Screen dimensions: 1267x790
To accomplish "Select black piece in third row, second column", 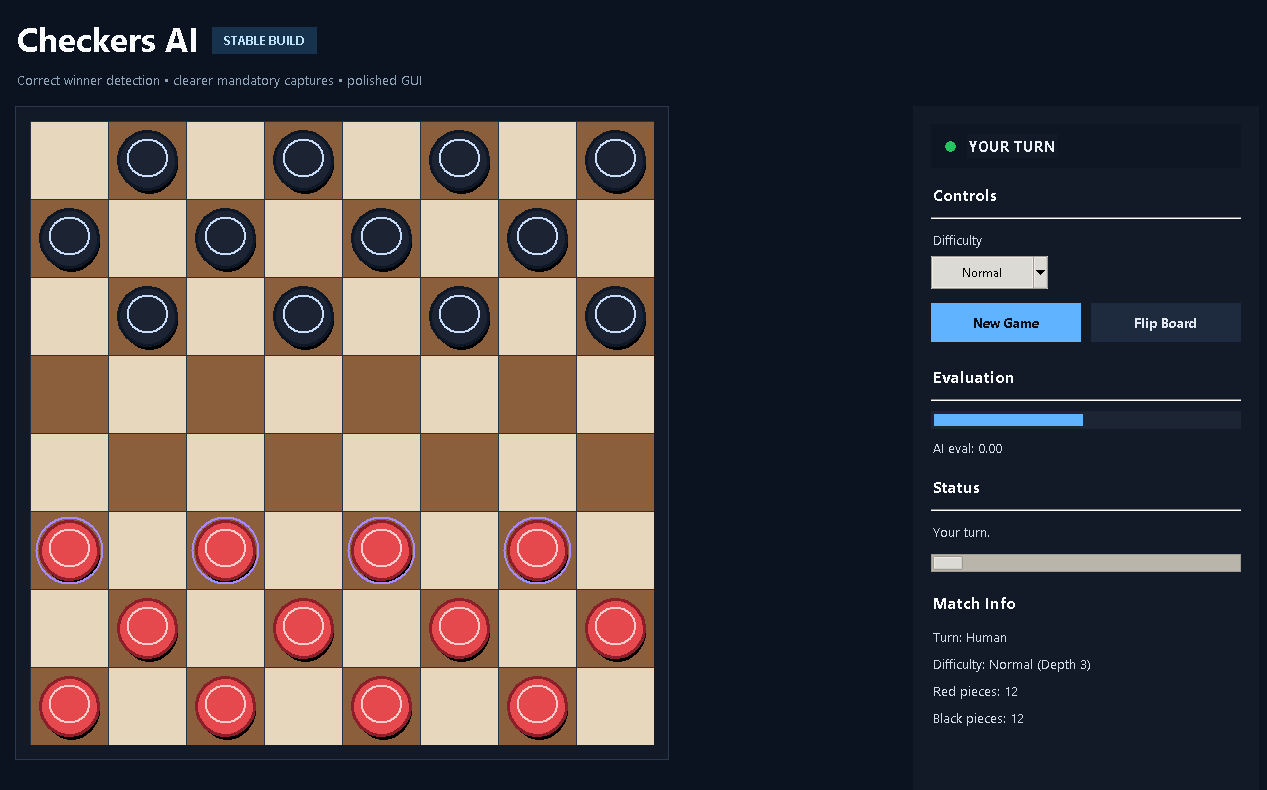I will click(x=148, y=316).
